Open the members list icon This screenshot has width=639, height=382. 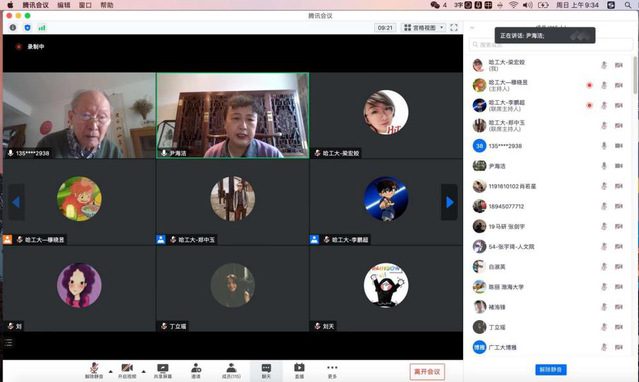click(231, 370)
